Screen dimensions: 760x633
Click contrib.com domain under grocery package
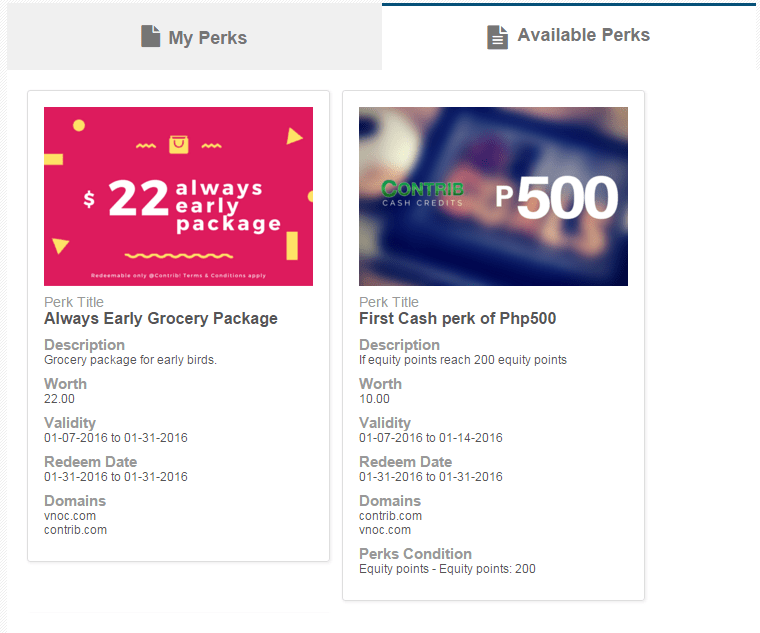click(76, 530)
